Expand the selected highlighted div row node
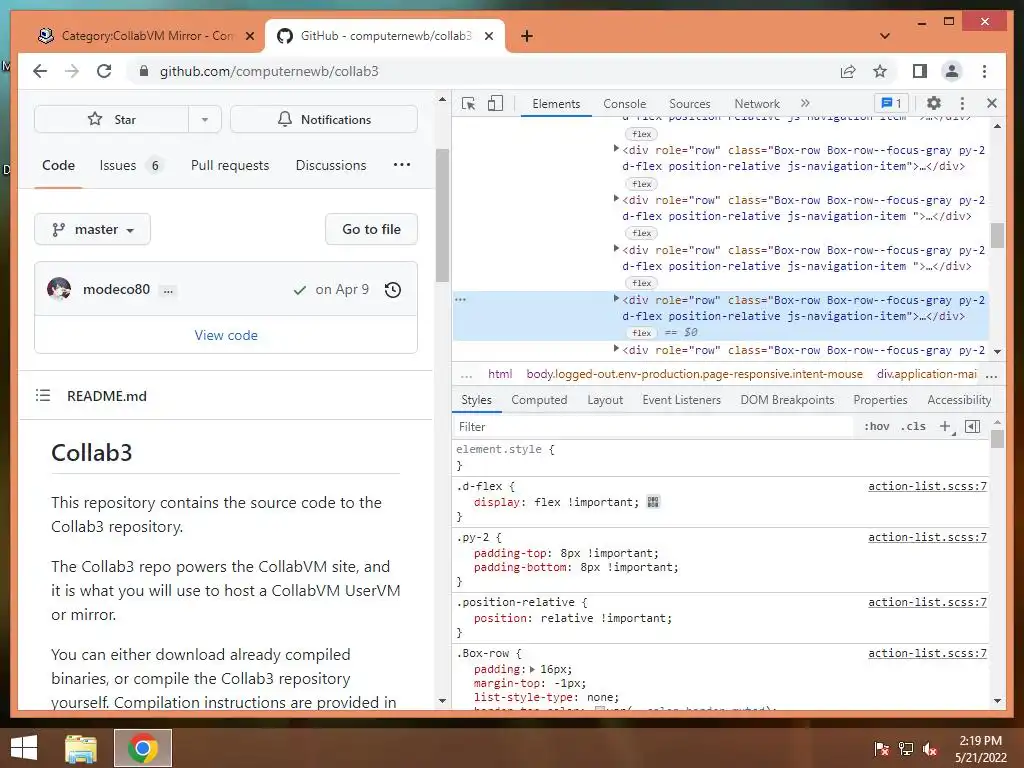 coord(615,299)
